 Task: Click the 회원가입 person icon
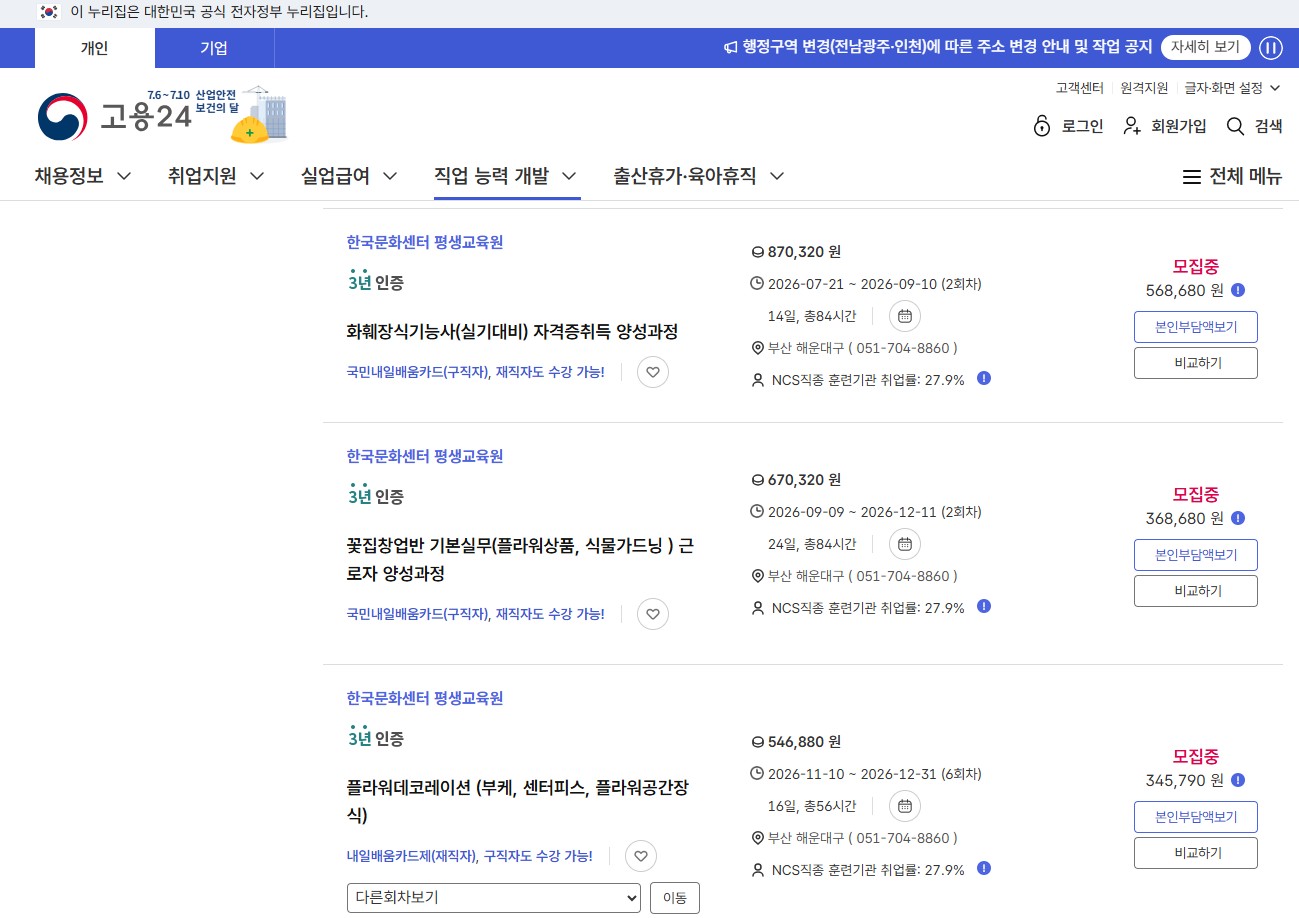[x=1132, y=126]
